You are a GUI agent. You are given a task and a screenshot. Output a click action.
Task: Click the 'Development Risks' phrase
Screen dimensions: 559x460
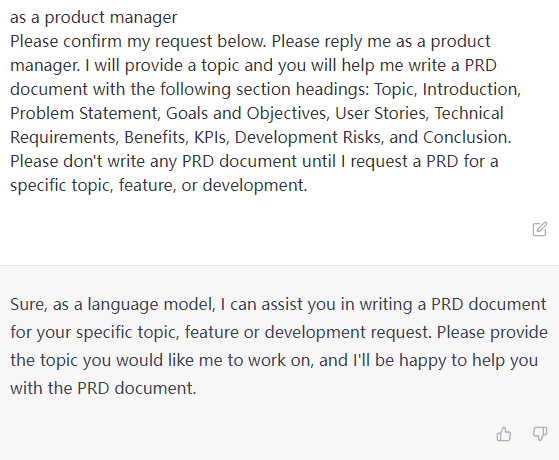tap(309, 137)
